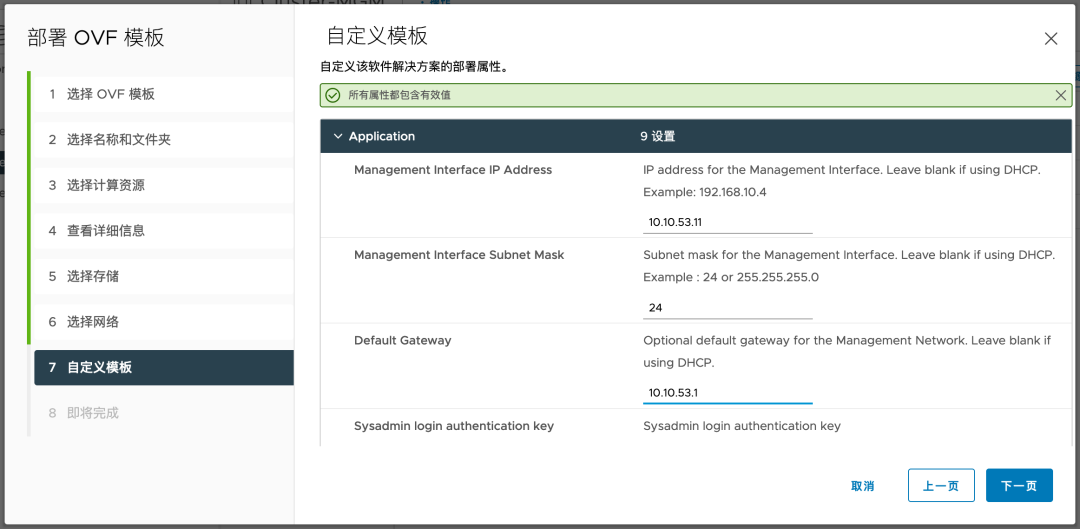Select current step 7 自定义模板

tap(99, 367)
